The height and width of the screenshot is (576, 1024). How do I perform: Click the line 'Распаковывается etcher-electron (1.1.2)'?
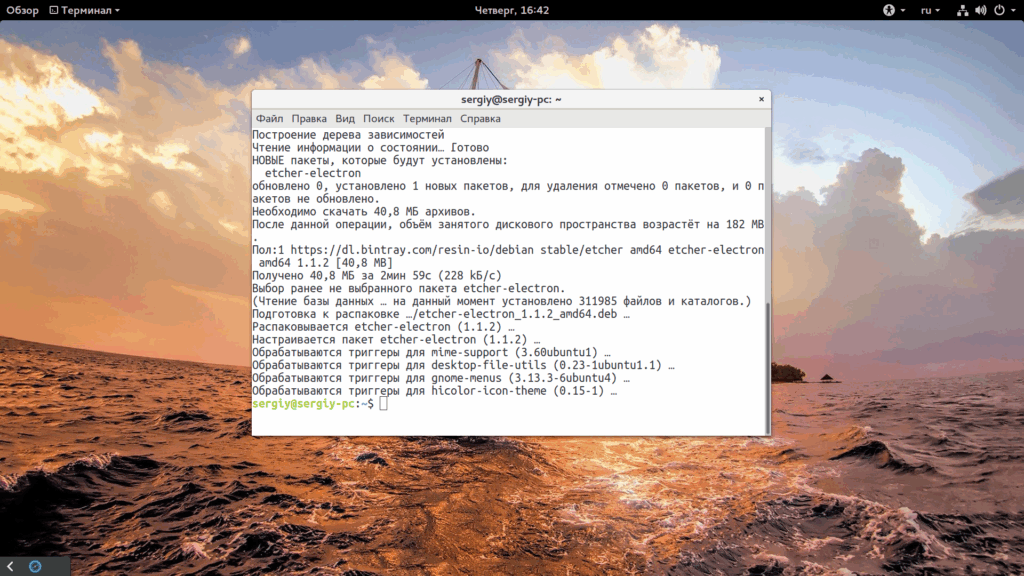[x=383, y=327]
